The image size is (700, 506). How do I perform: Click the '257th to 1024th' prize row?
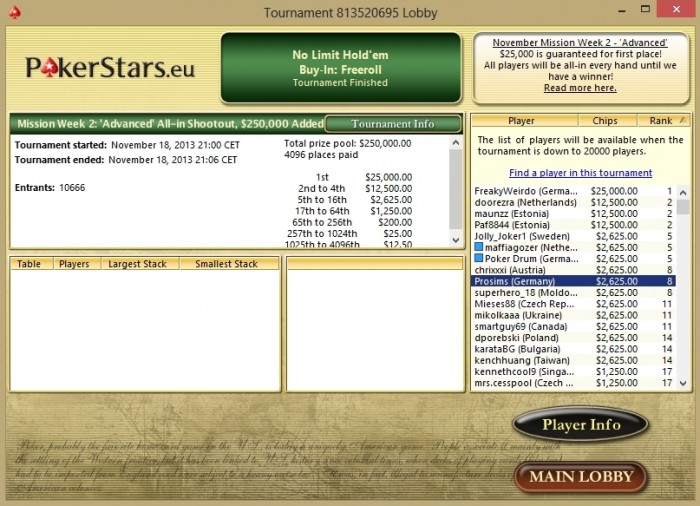tap(348, 234)
